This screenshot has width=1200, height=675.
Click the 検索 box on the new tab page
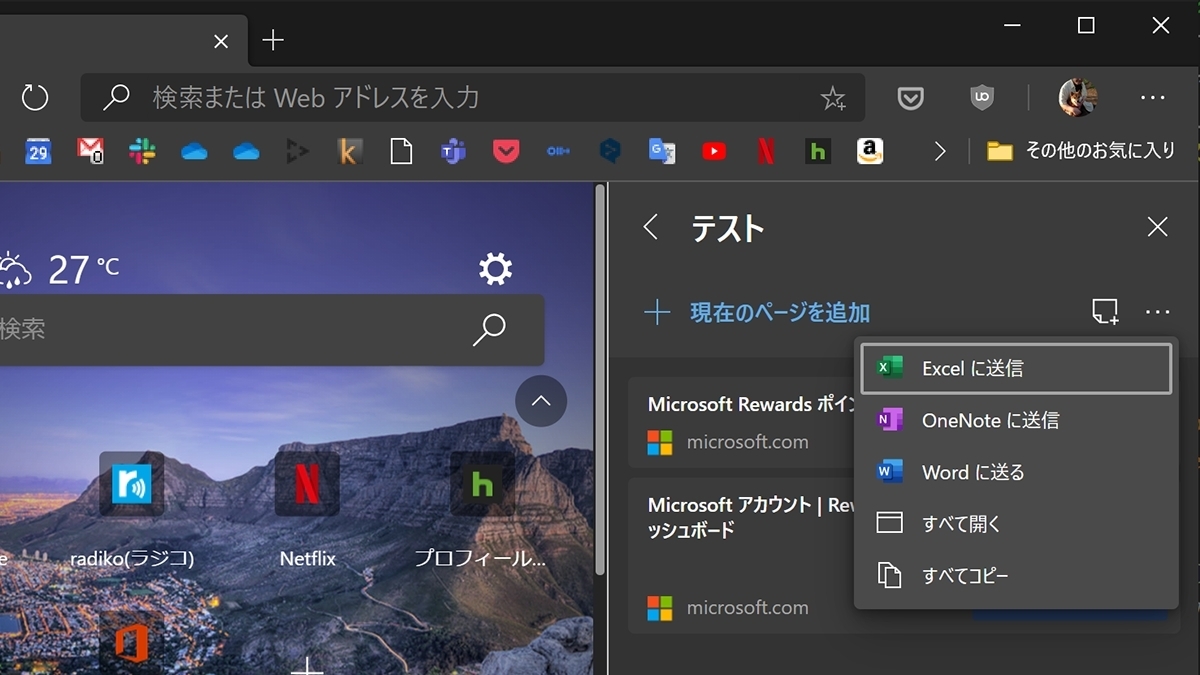(272, 329)
